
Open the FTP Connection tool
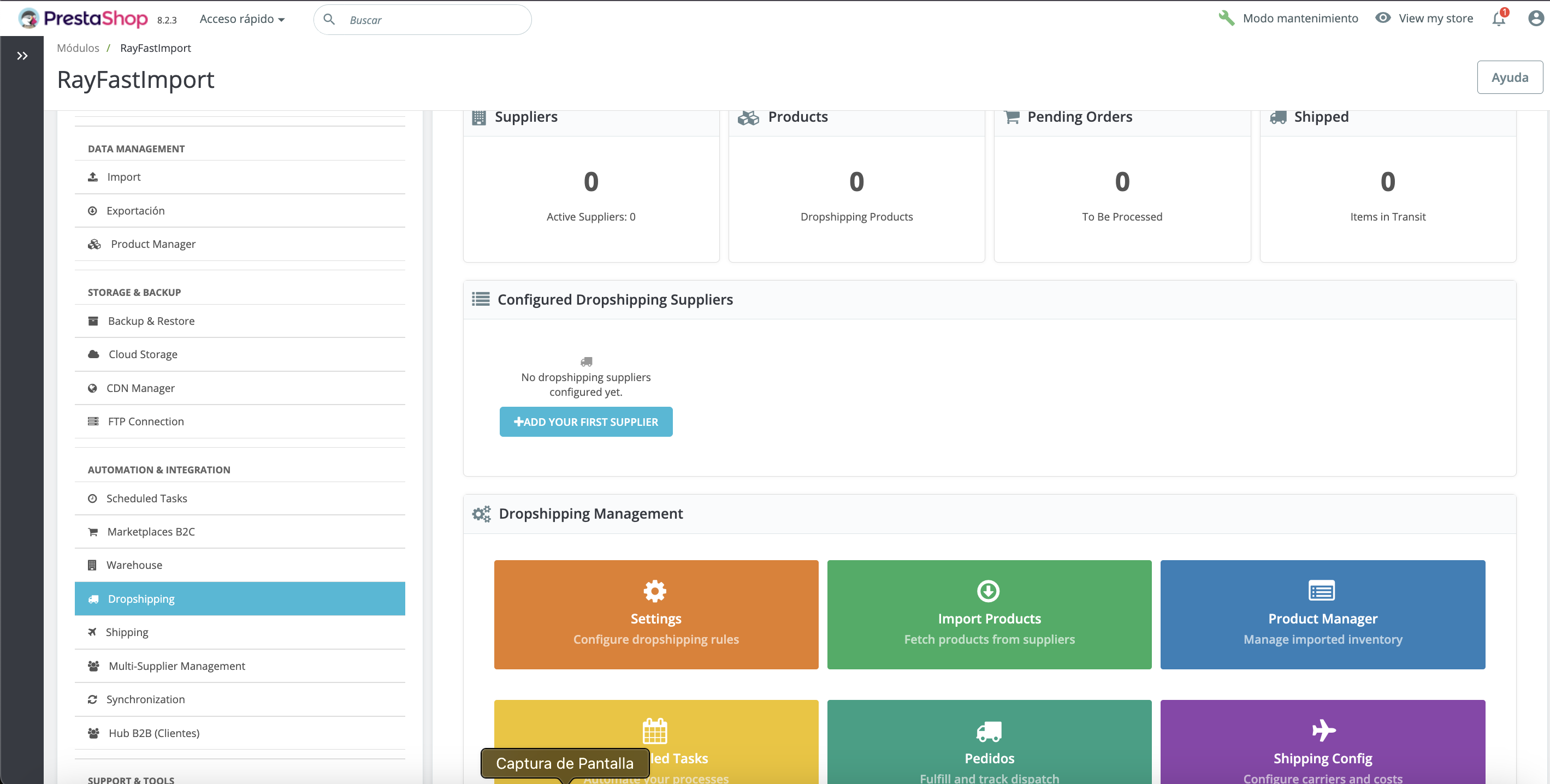[146, 421]
